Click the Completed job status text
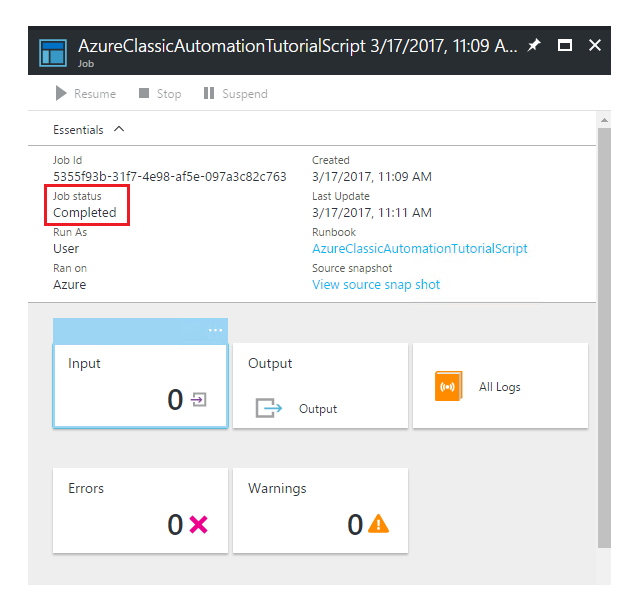Image resolution: width=621 pixels, height=596 pixels. tap(85, 213)
